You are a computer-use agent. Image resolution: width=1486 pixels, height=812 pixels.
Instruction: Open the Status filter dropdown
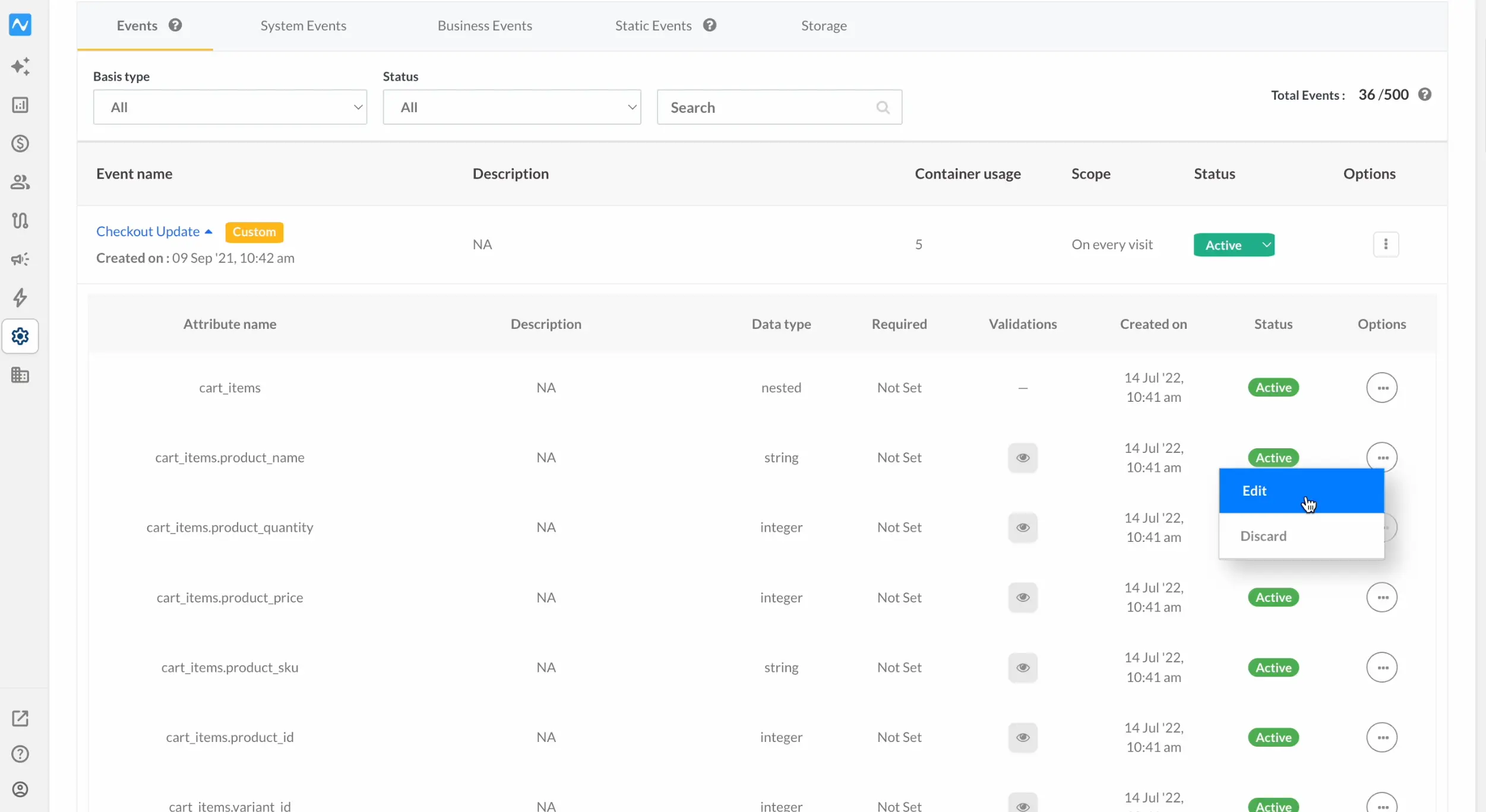[x=511, y=107]
